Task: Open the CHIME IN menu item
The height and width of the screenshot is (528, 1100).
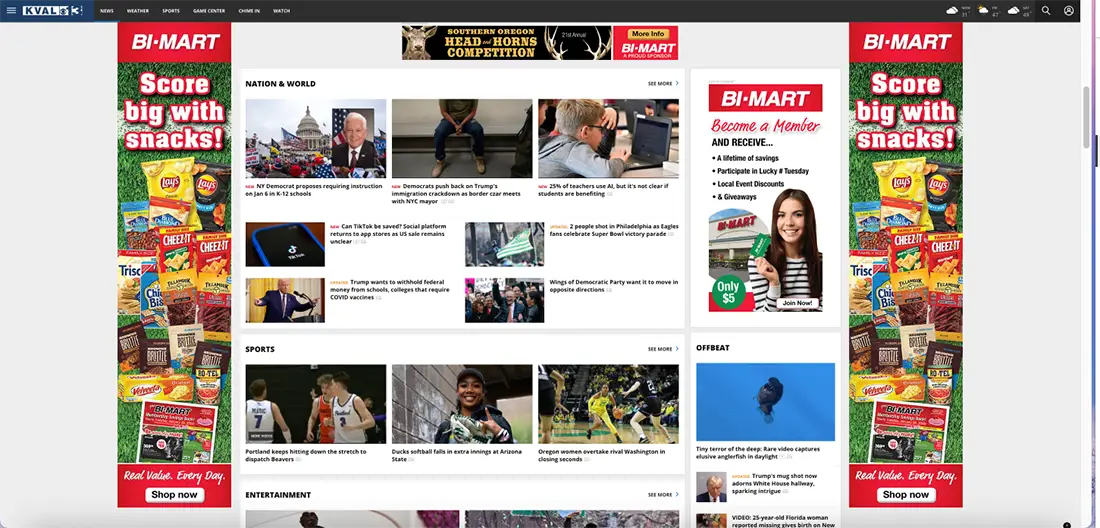Action: [249, 11]
